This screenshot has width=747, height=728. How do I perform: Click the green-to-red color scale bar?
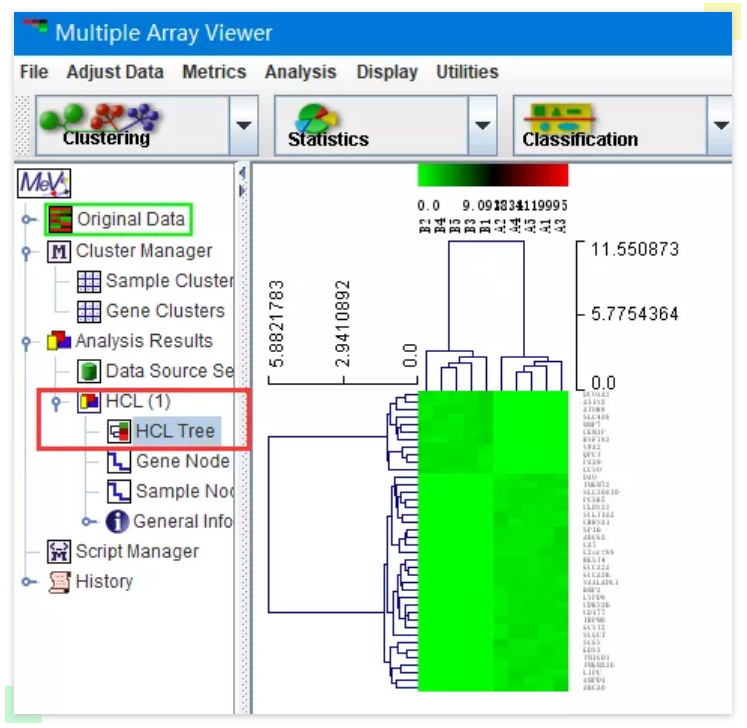pyautogui.click(x=492, y=175)
